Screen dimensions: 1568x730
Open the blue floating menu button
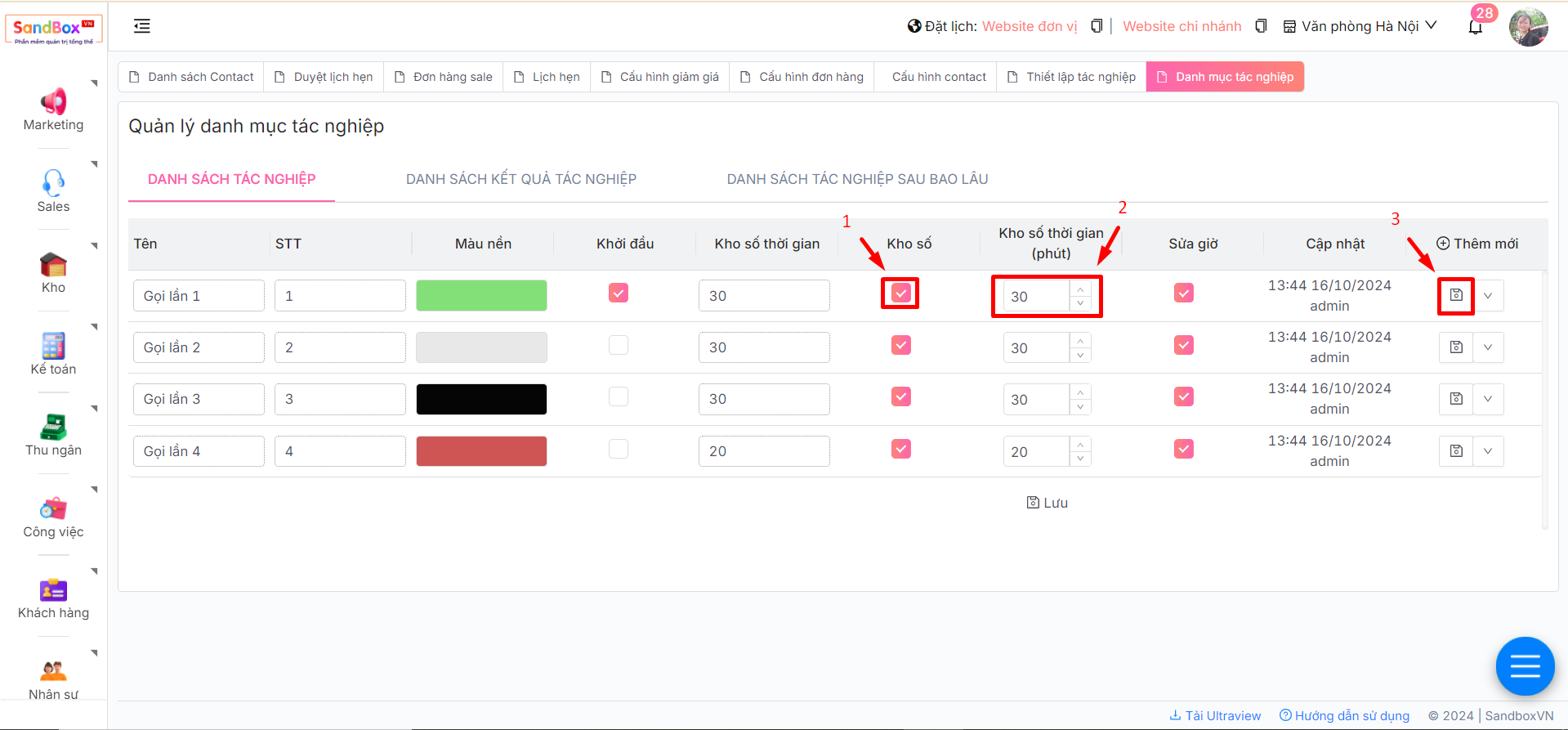tap(1525, 666)
